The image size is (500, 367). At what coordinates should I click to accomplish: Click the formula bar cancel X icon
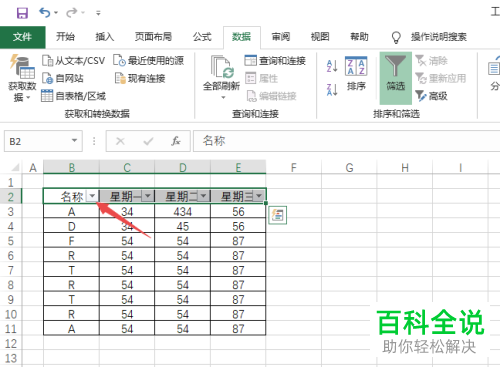120,141
